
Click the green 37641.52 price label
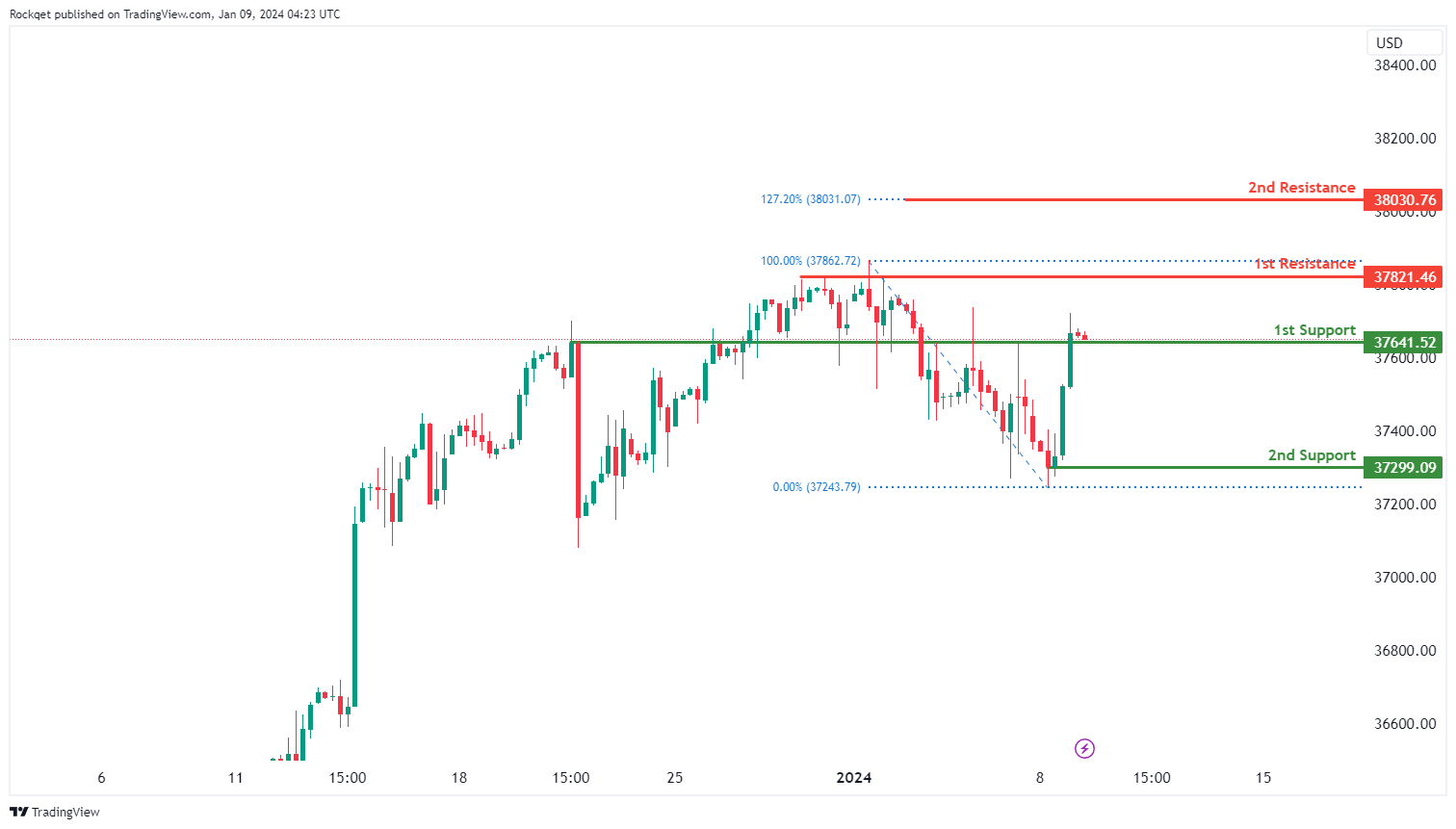click(x=1403, y=343)
